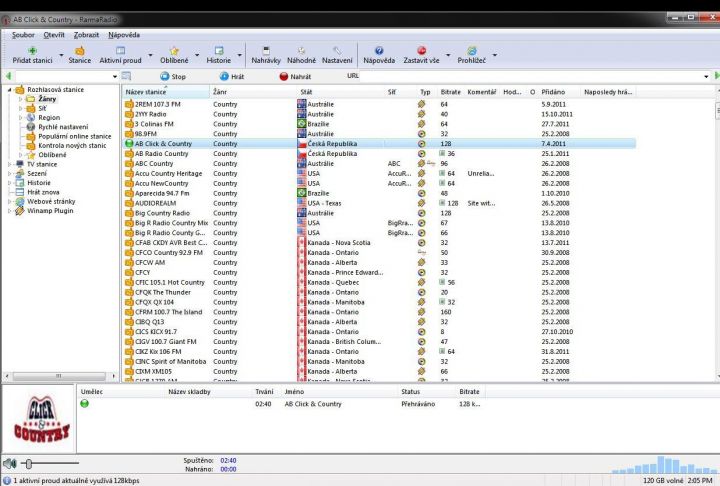Open the Zobrazit menu
This screenshot has width=720, height=486.
click(x=86, y=35)
